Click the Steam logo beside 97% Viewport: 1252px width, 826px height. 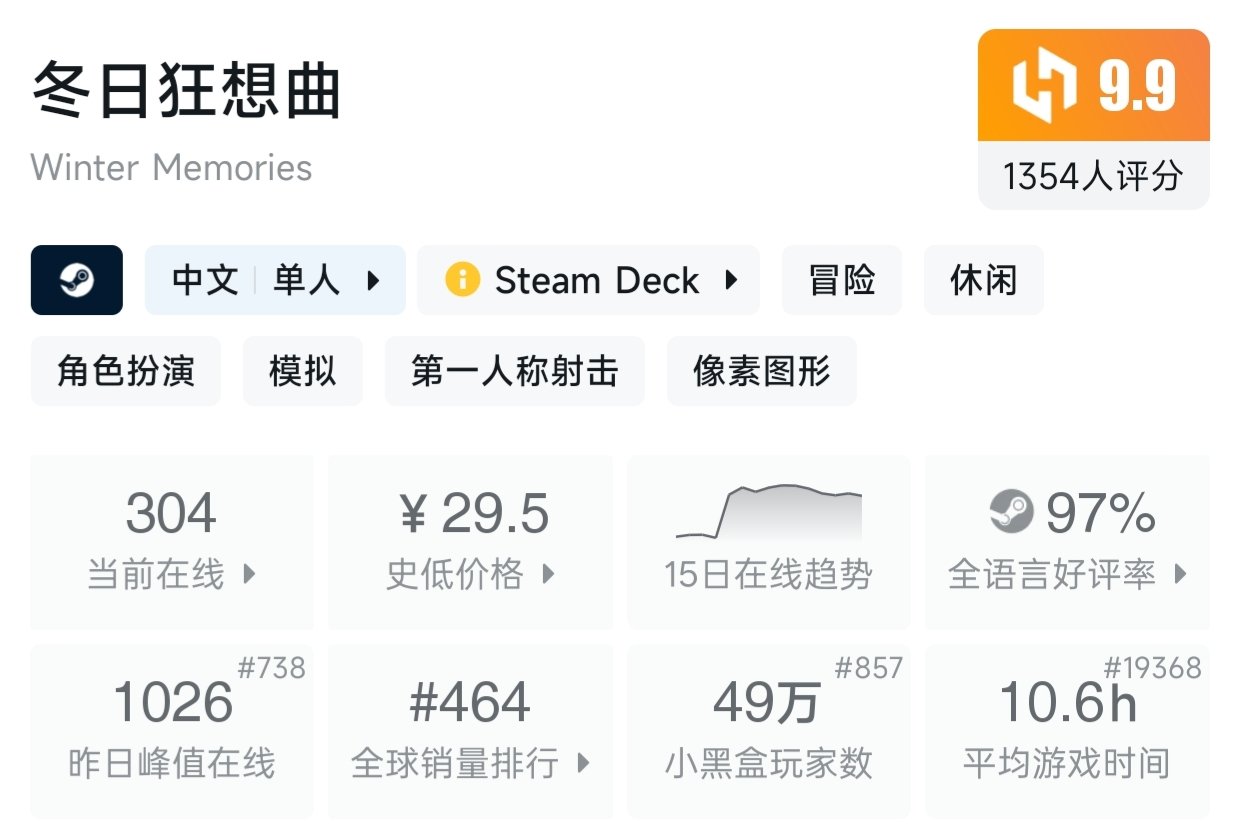click(1011, 514)
